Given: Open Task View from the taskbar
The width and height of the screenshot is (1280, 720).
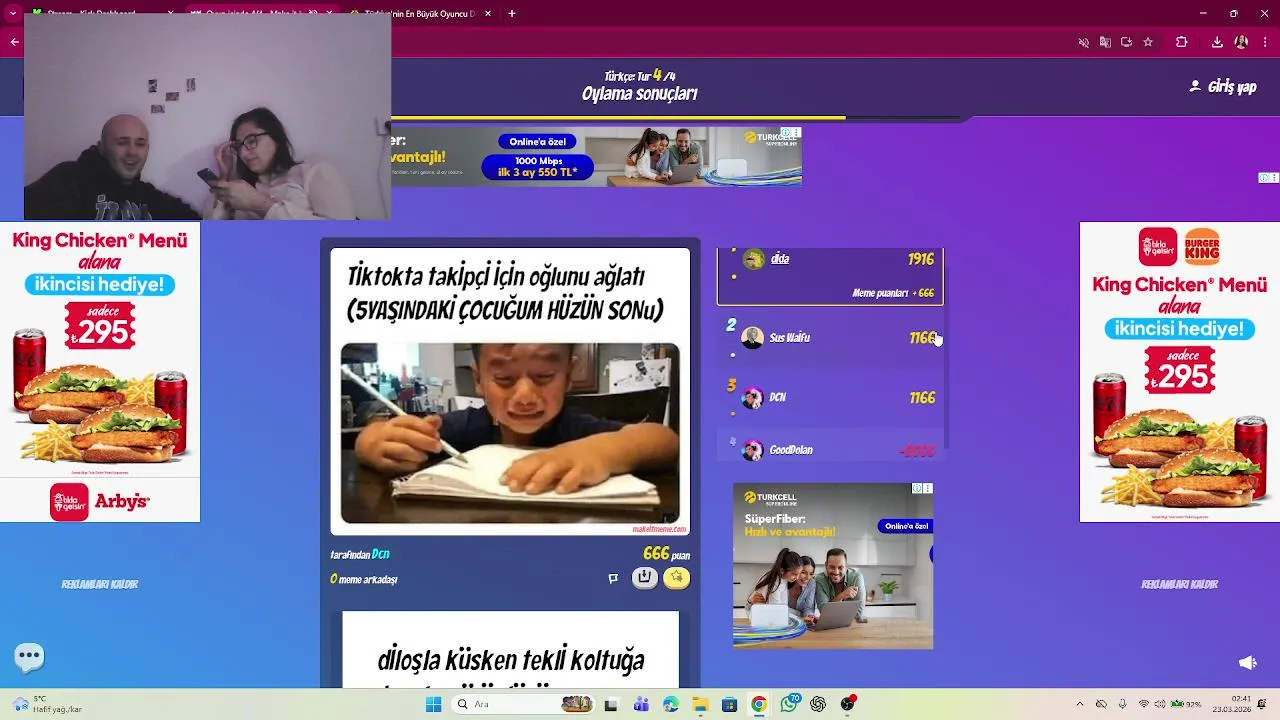Looking at the screenshot, I should (611, 704).
